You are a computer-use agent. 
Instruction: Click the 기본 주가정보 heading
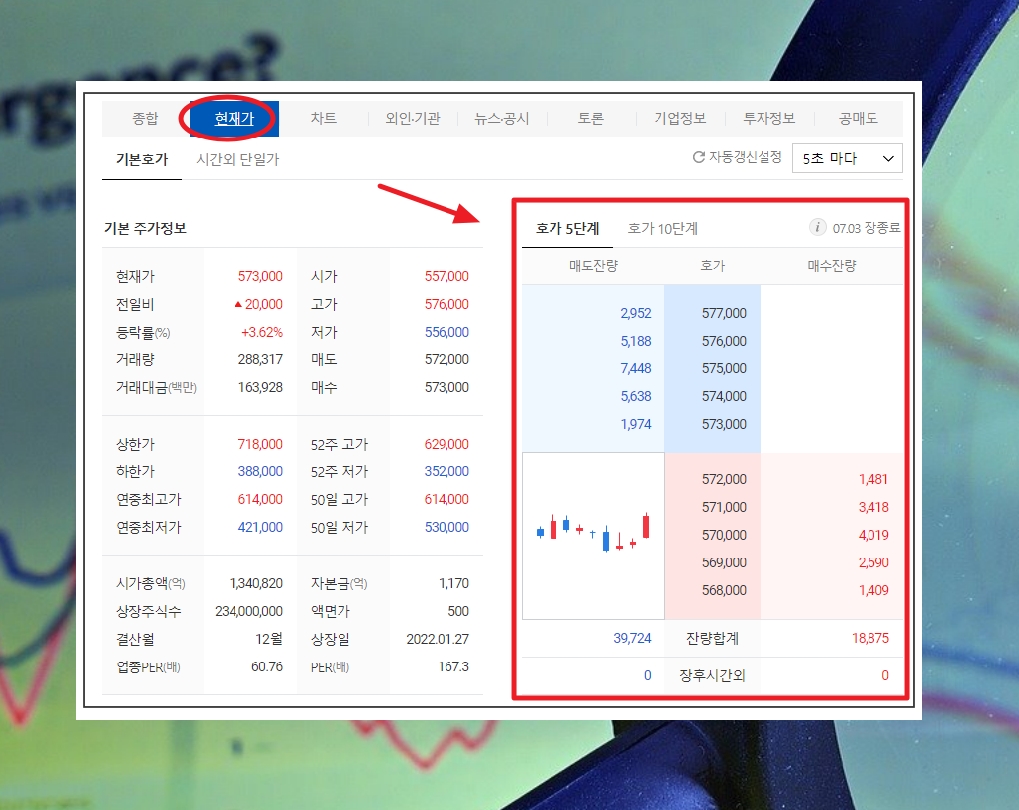click(145, 228)
